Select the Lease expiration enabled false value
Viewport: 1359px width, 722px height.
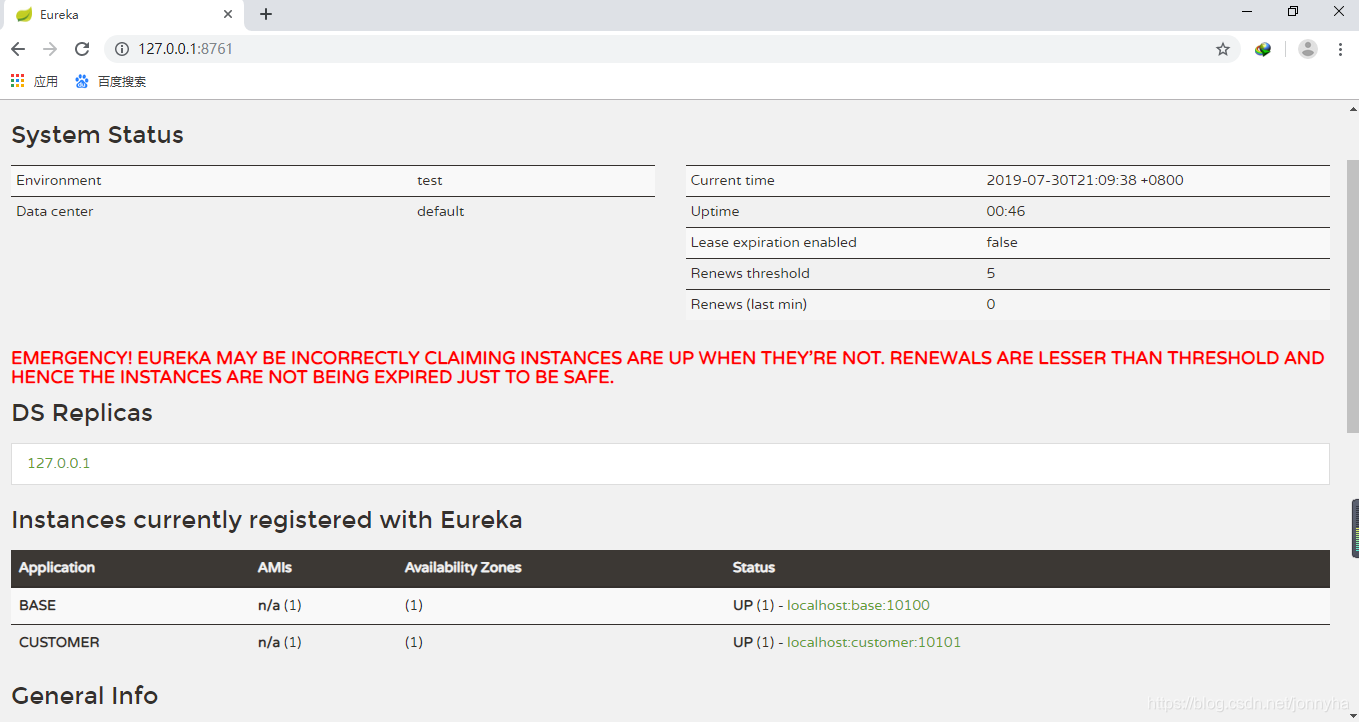point(1002,242)
